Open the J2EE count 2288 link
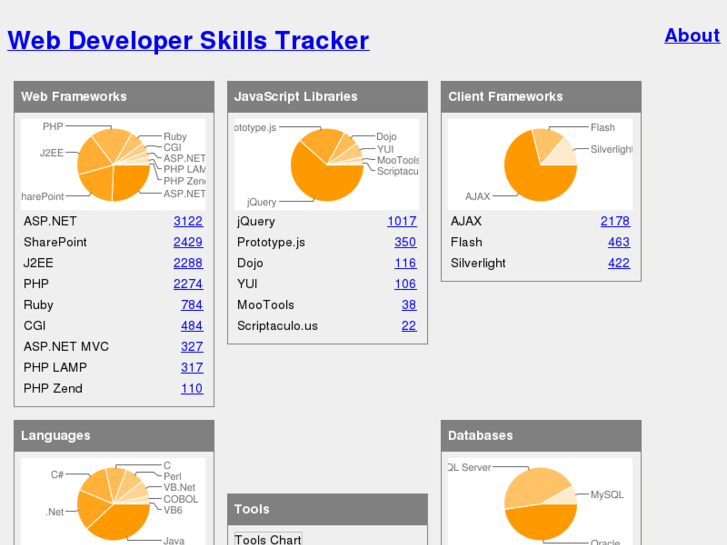 188,263
